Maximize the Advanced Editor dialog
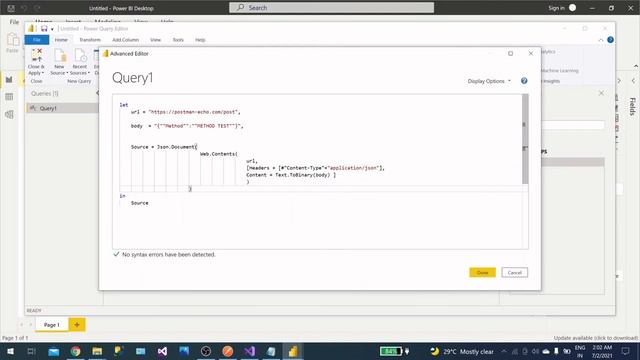 click(510, 53)
